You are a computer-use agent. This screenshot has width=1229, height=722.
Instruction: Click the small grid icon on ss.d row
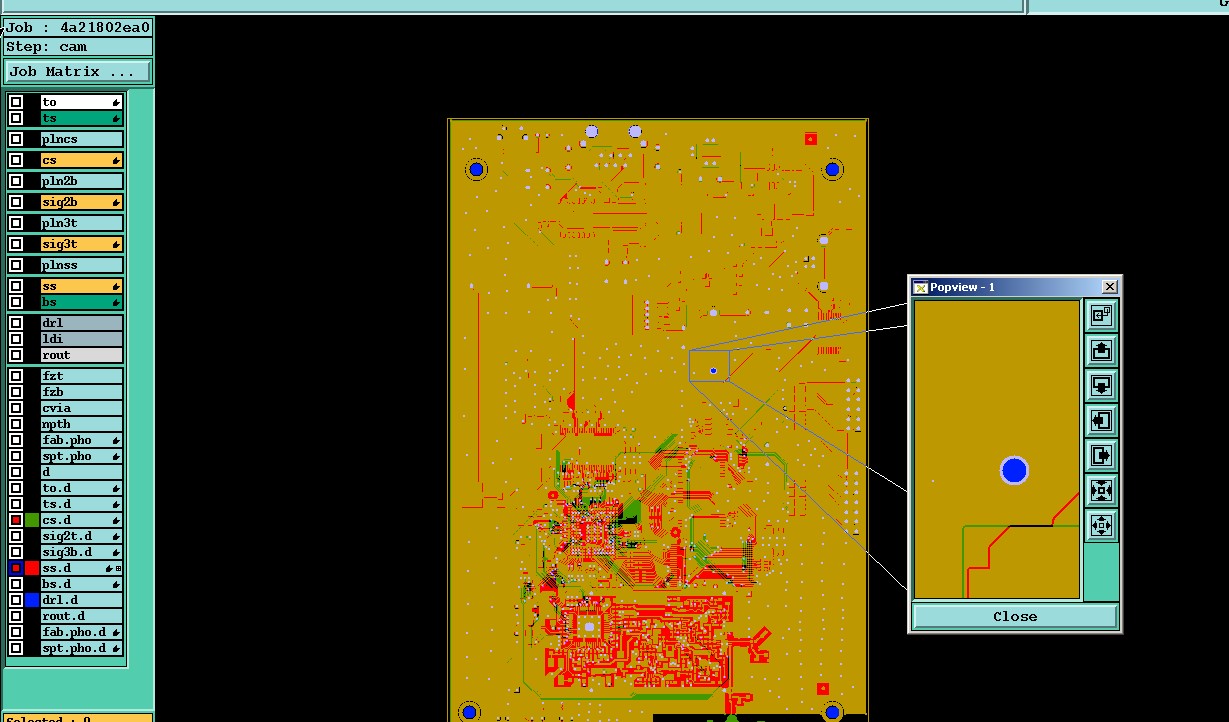pos(119,568)
